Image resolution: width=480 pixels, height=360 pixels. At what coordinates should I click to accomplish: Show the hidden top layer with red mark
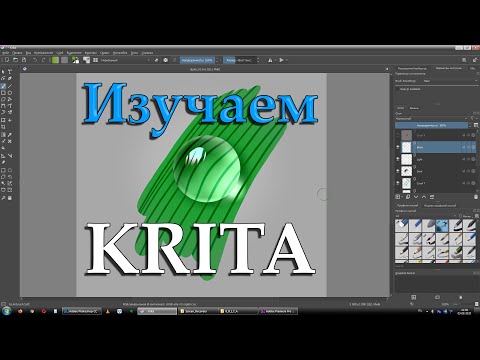[x=398, y=135]
